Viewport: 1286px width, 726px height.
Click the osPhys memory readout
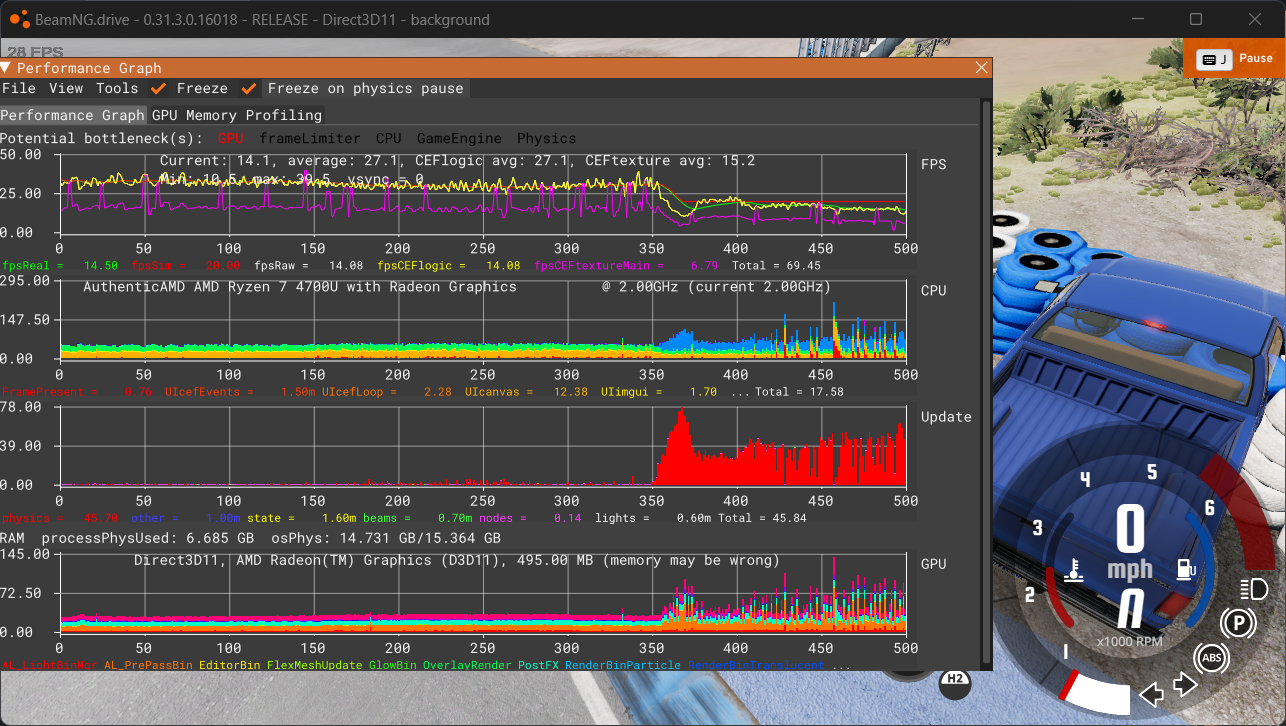coord(386,538)
